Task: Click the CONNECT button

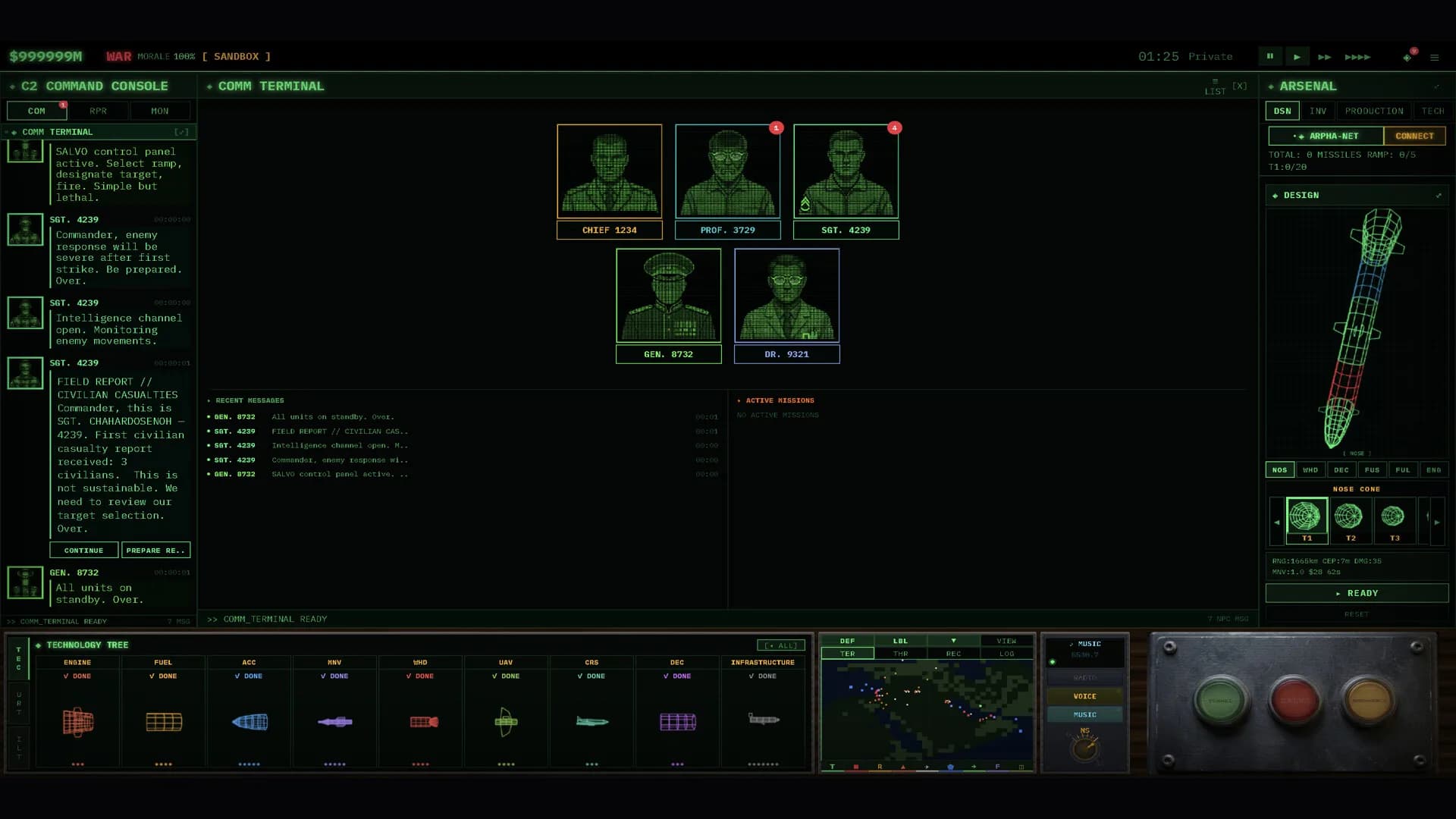Action: pos(1414,136)
